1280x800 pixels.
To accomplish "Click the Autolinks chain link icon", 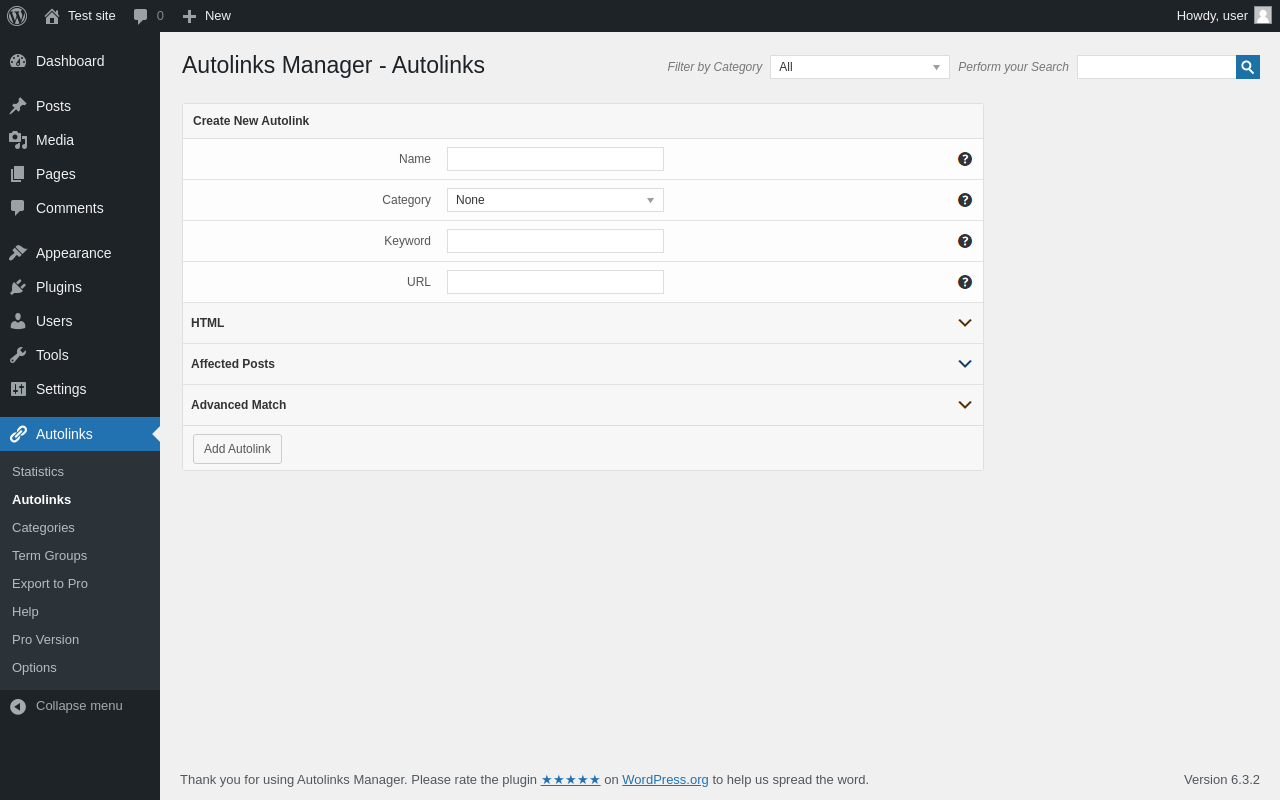I will coord(18,434).
